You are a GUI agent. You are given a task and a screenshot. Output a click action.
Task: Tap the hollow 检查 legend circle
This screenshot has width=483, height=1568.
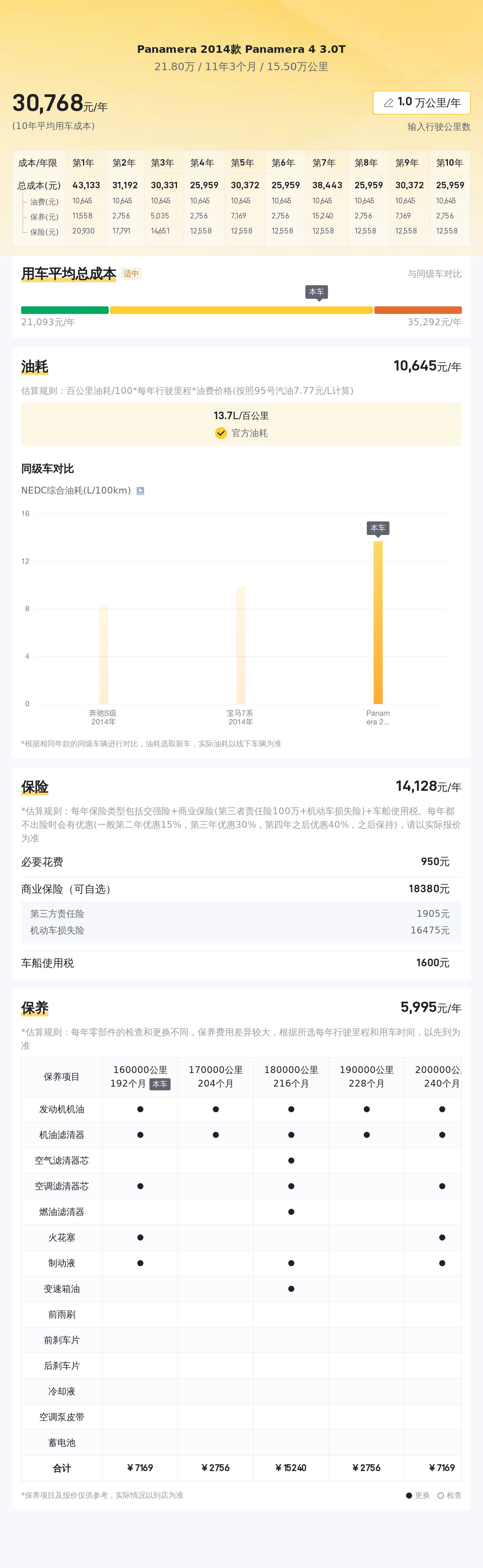coord(440,1495)
